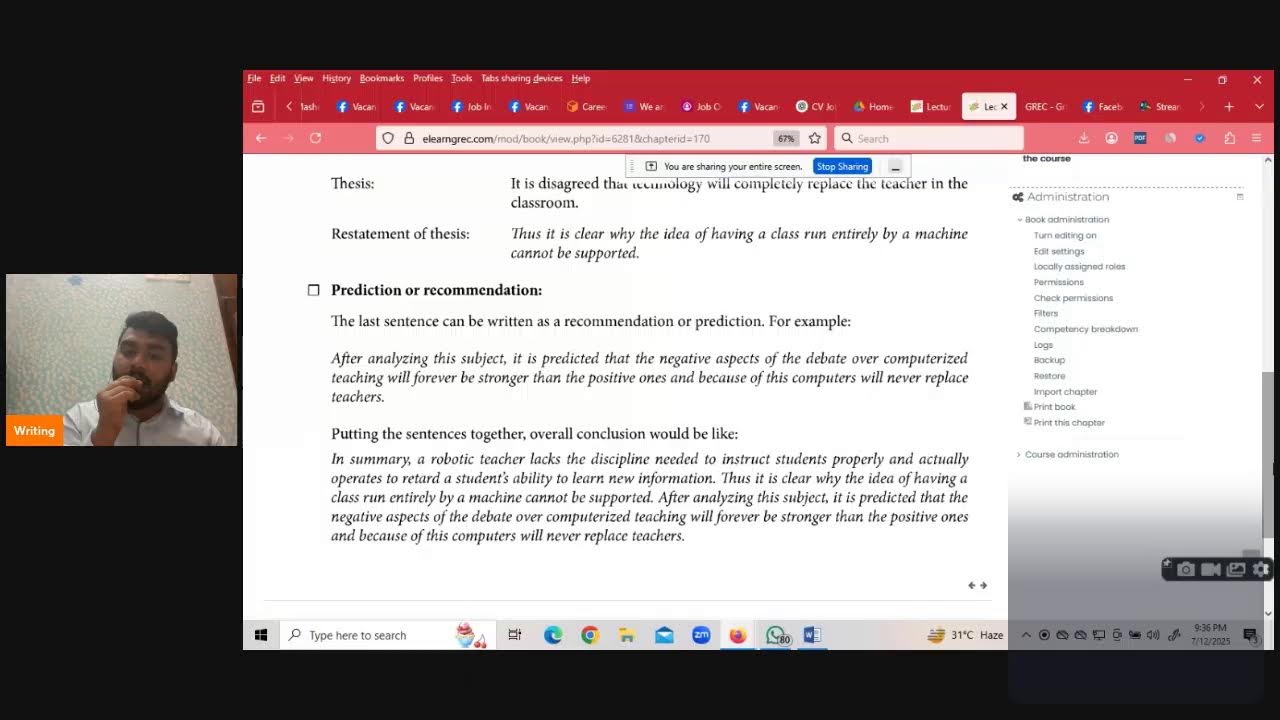Click the blue checkmark extension icon
Viewport: 1280px width, 720px height.
point(1200,138)
